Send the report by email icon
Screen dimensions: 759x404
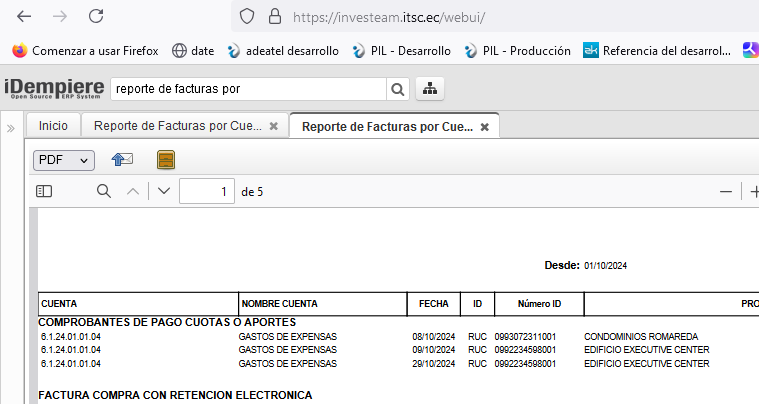122,160
